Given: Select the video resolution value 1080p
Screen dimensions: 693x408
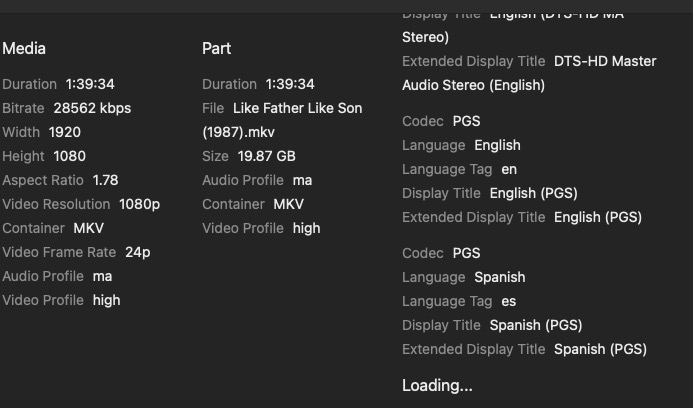Looking at the screenshot, I should coord(140,204).
